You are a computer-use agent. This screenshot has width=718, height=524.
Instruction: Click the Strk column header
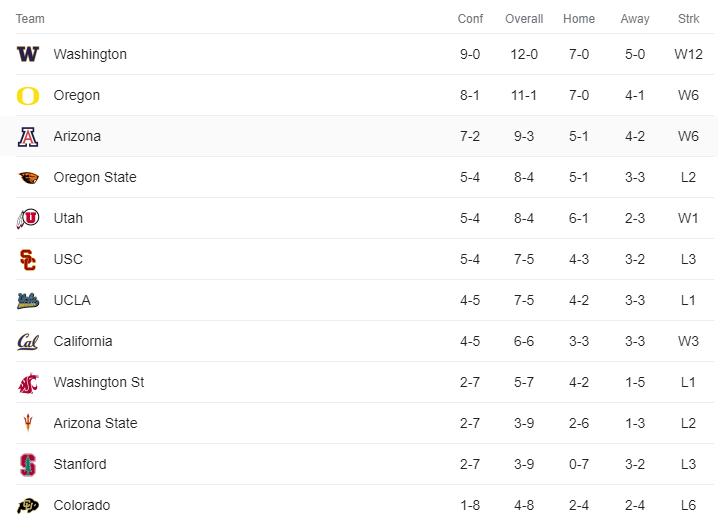click(688, 19)
